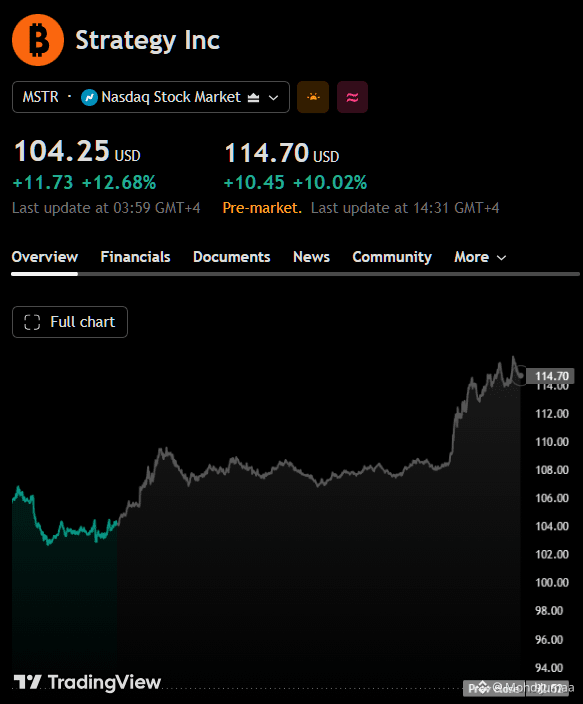Open the MSTR exchange selector dropdown
This screenshot has width=583, height=704.
click(151, 97)
